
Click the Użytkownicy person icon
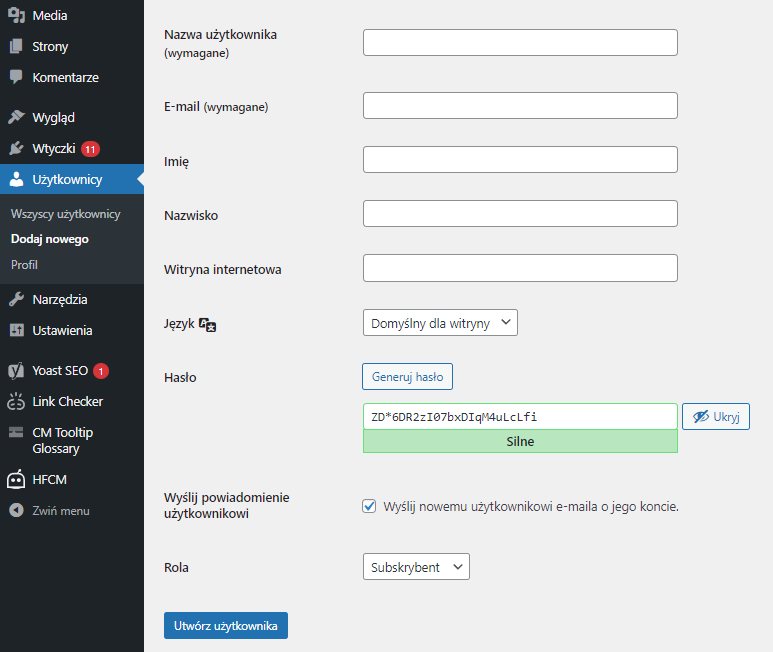pyautogui.click(x=16, y=179)
